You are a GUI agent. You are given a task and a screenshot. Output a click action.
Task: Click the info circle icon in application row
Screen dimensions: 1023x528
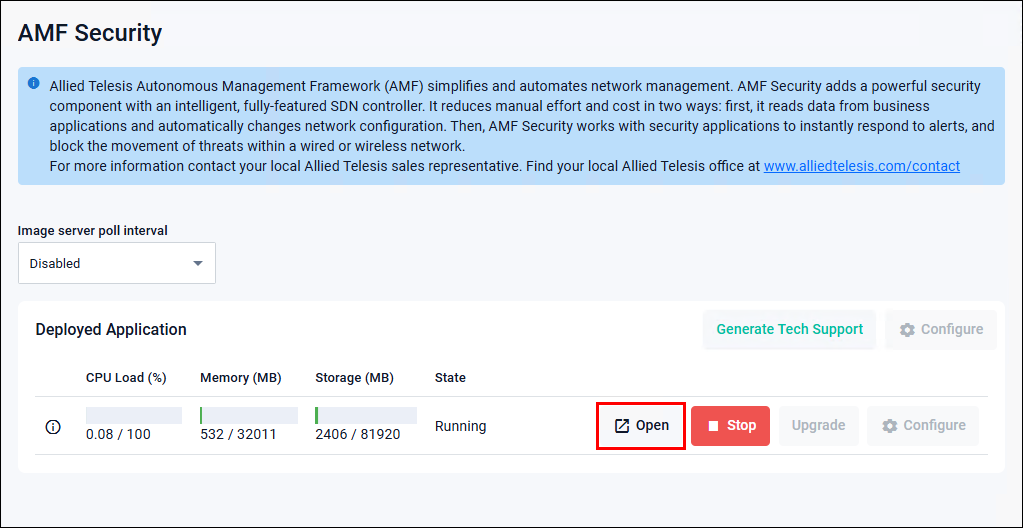[x=54, y=427]
